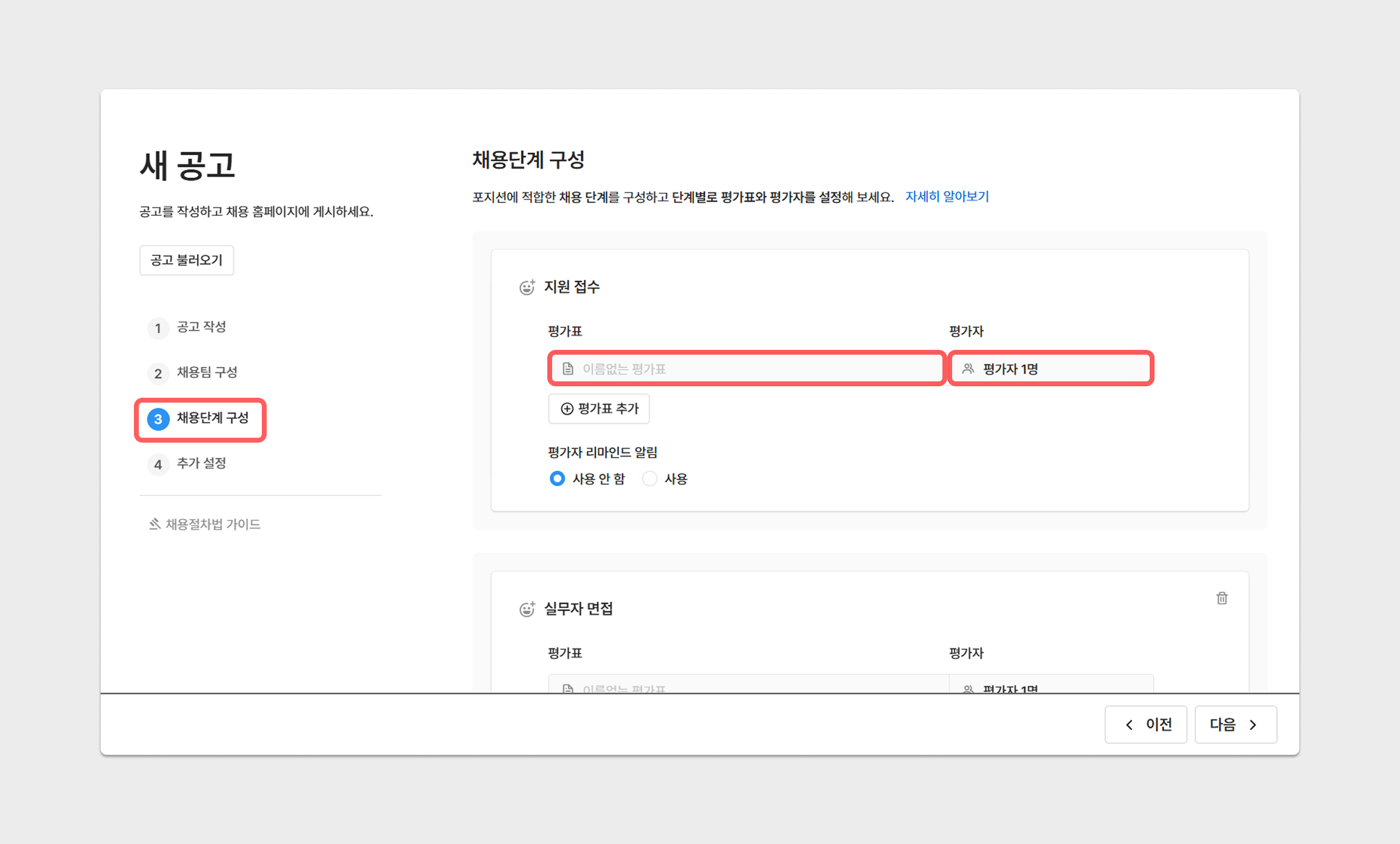Click the smiley icon beside 지원 접수
The width and height of the screenshot is (1400, 844).
click(527, 287)
